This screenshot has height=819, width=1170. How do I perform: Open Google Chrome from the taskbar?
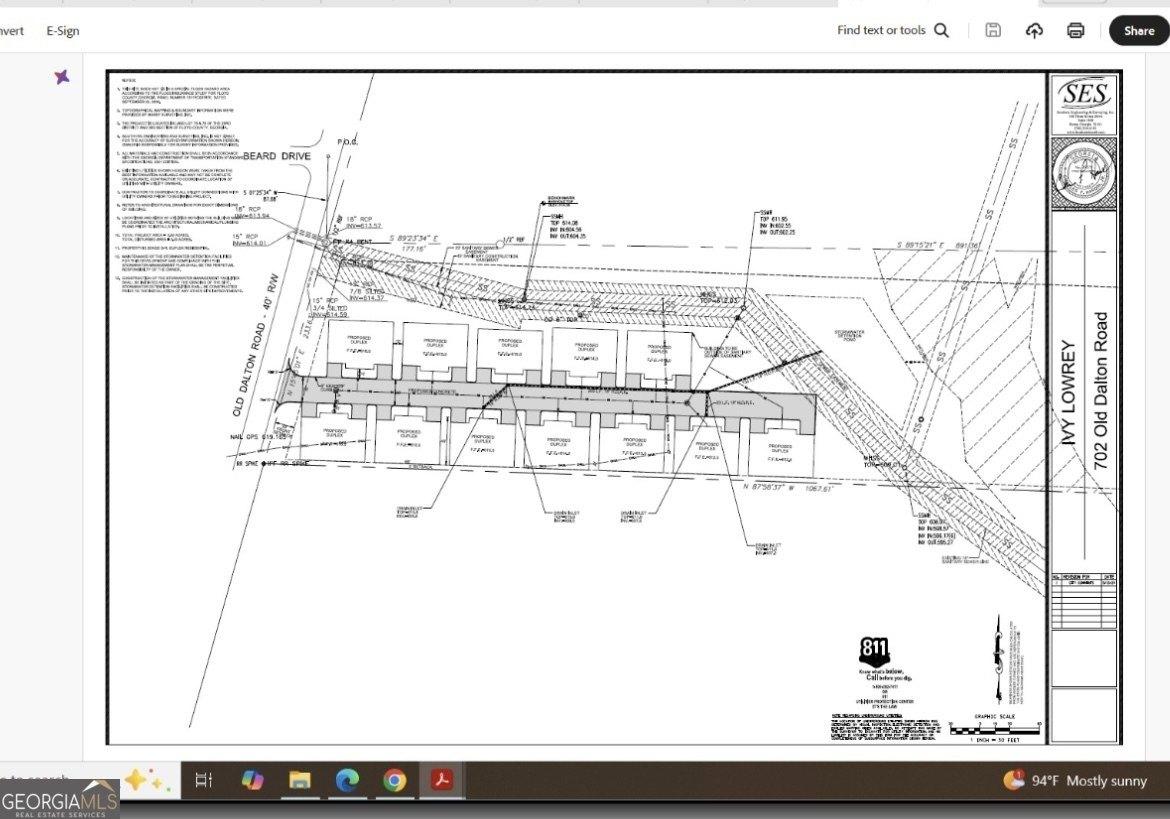tap(395, 780)
